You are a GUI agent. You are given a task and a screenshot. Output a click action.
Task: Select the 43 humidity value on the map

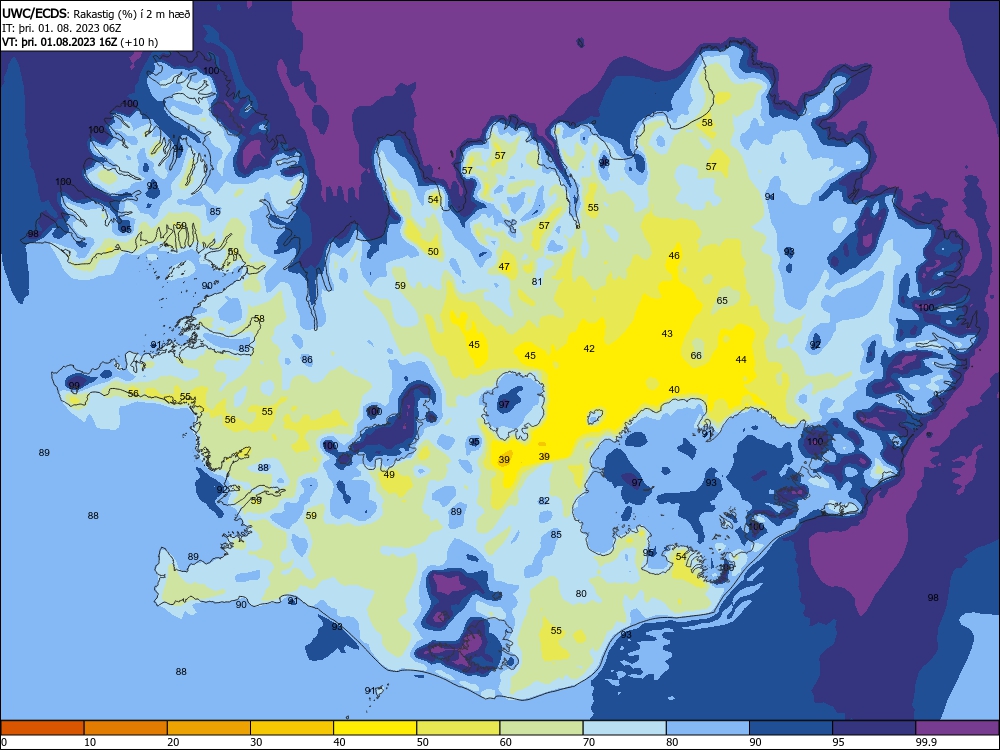coord(667,334)
